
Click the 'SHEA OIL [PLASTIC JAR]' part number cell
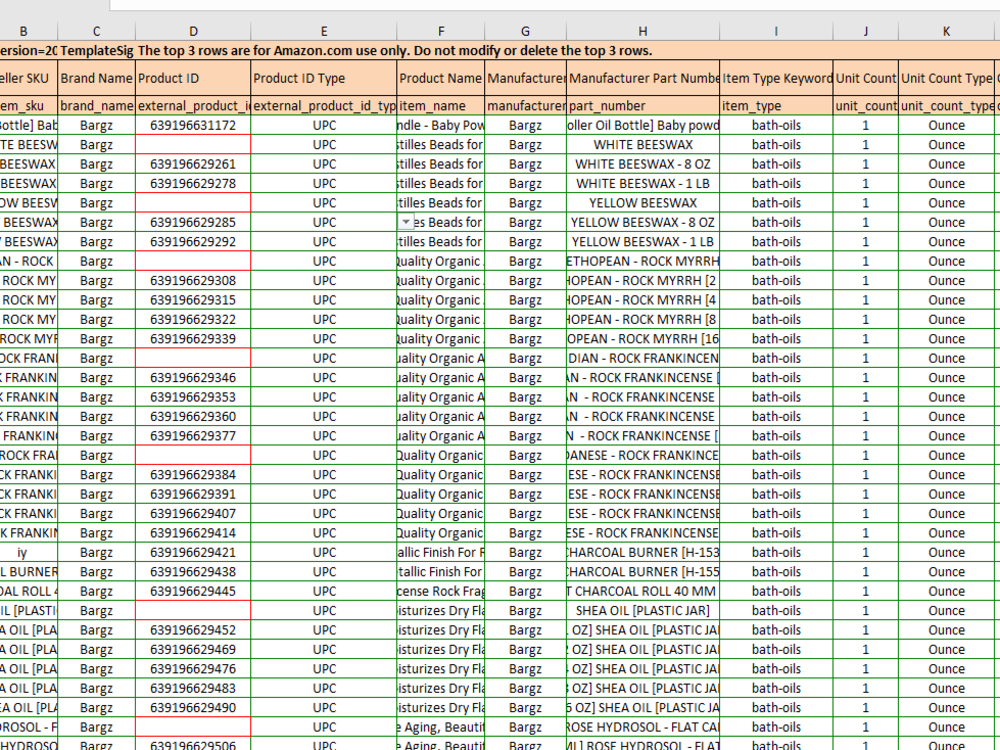pos(643,610)
